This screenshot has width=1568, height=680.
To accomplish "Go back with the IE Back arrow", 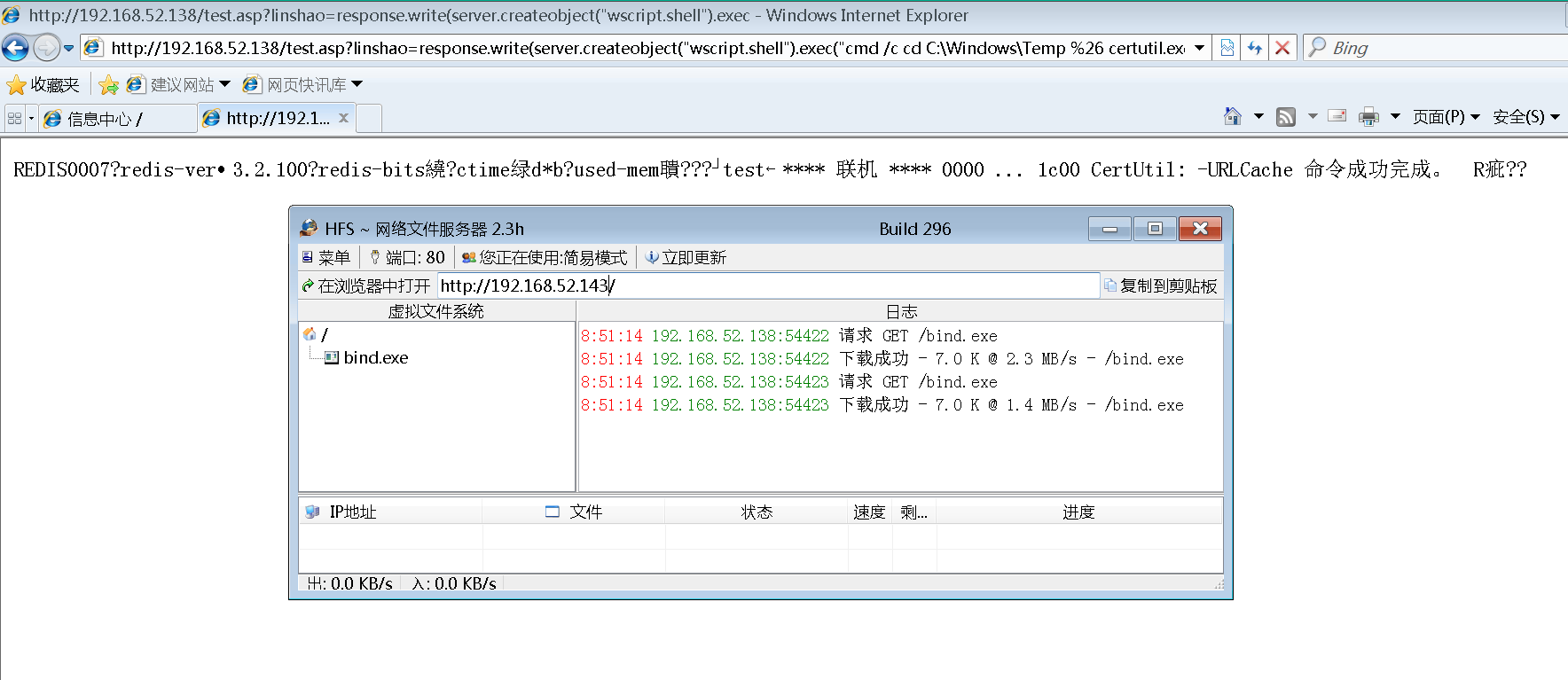I will point(15,48).
